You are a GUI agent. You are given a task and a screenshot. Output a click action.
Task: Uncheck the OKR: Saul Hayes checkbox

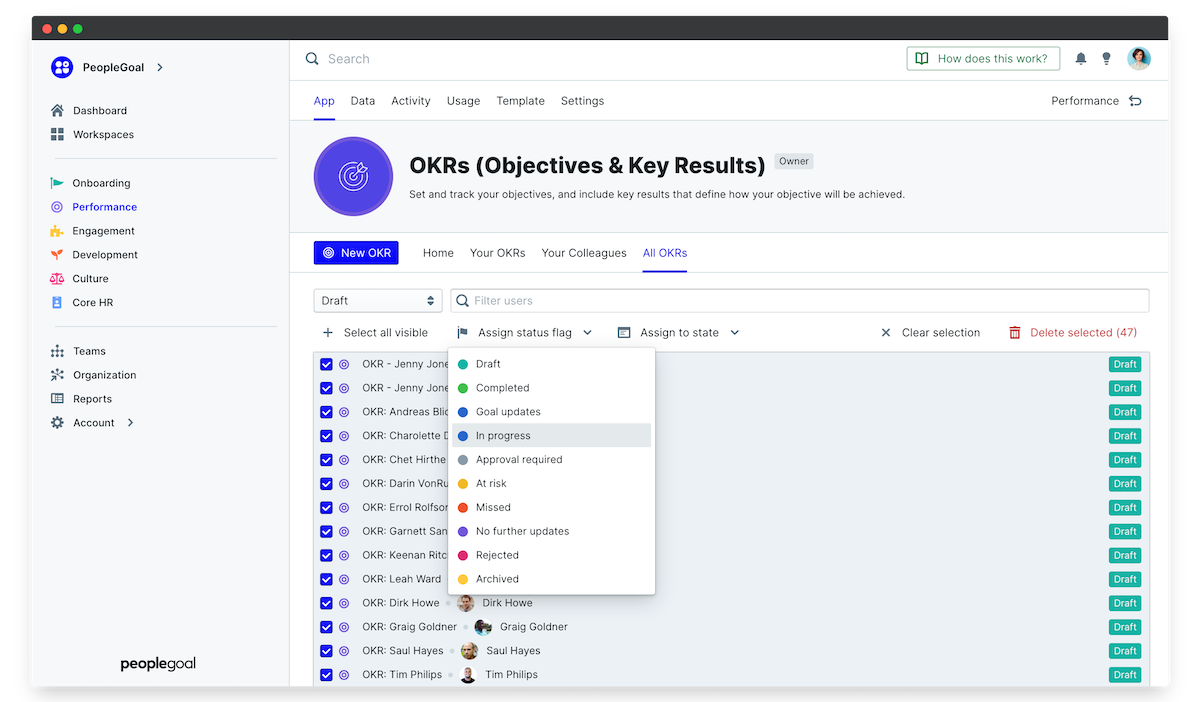[x=326, y=651]
